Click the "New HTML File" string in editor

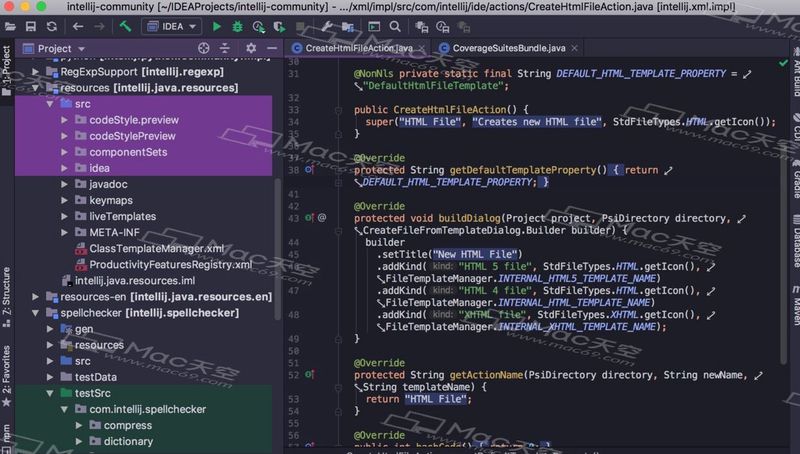[x=474, y=254]
